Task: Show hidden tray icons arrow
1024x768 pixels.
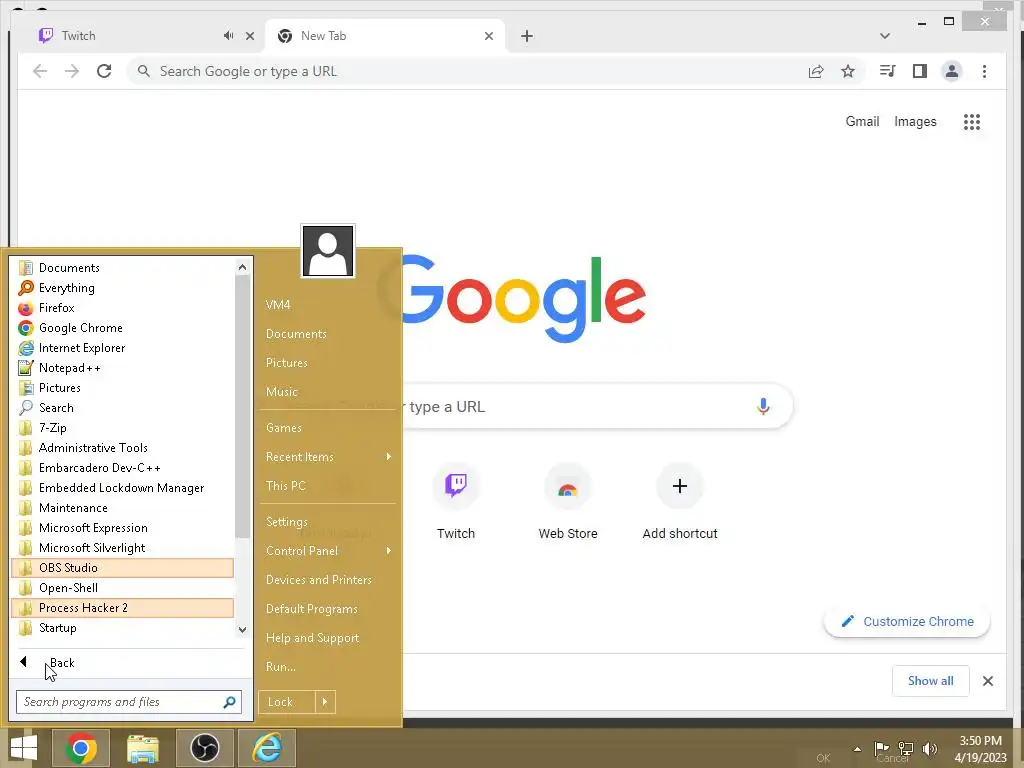Action: [857, 749]
